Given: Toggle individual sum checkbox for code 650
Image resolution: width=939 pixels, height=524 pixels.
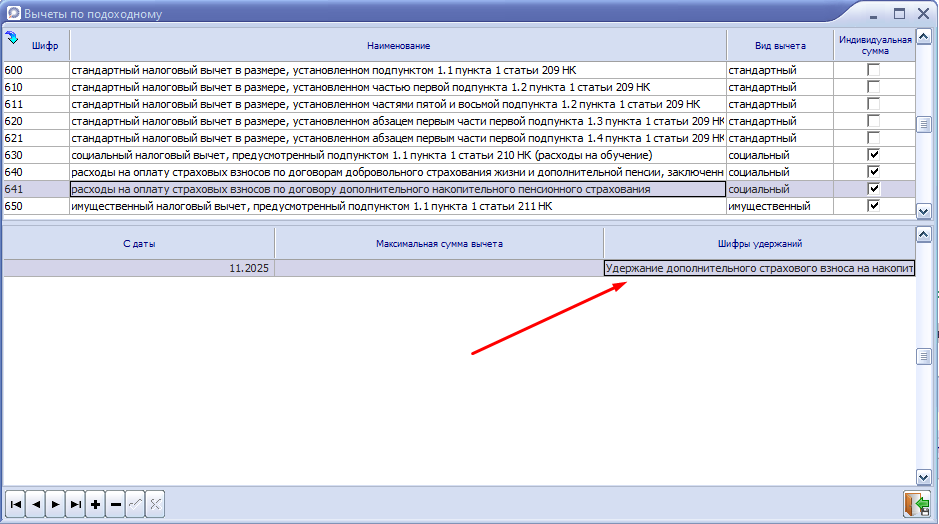Looking at the screenshot, I should coord(873,206).
